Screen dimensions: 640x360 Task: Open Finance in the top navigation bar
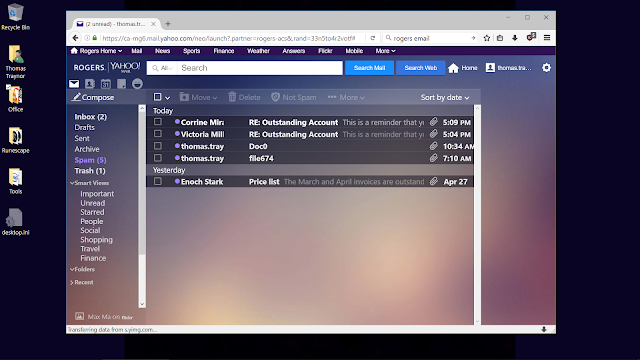[224, 51]
